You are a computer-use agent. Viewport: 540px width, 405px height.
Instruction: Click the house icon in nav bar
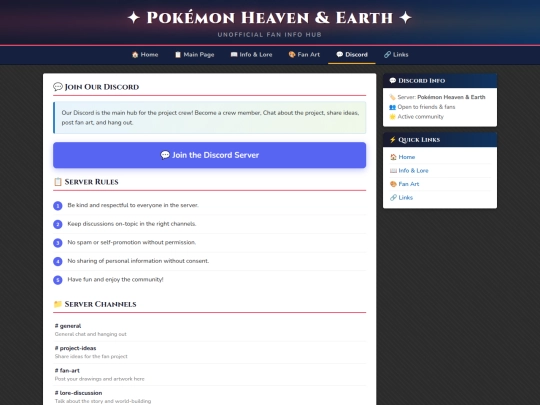click(135, 54)
